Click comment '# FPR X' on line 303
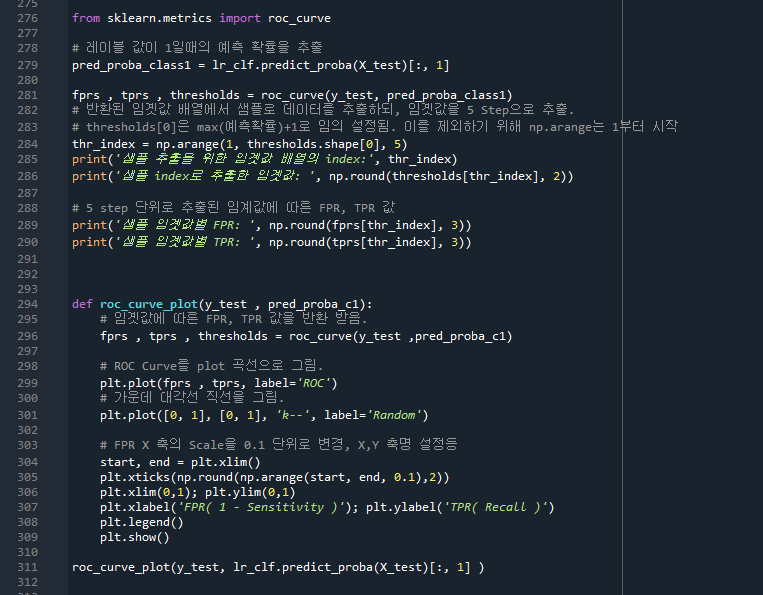The width and height of the screenshot is (763, 595). click(x=125, y=445)
